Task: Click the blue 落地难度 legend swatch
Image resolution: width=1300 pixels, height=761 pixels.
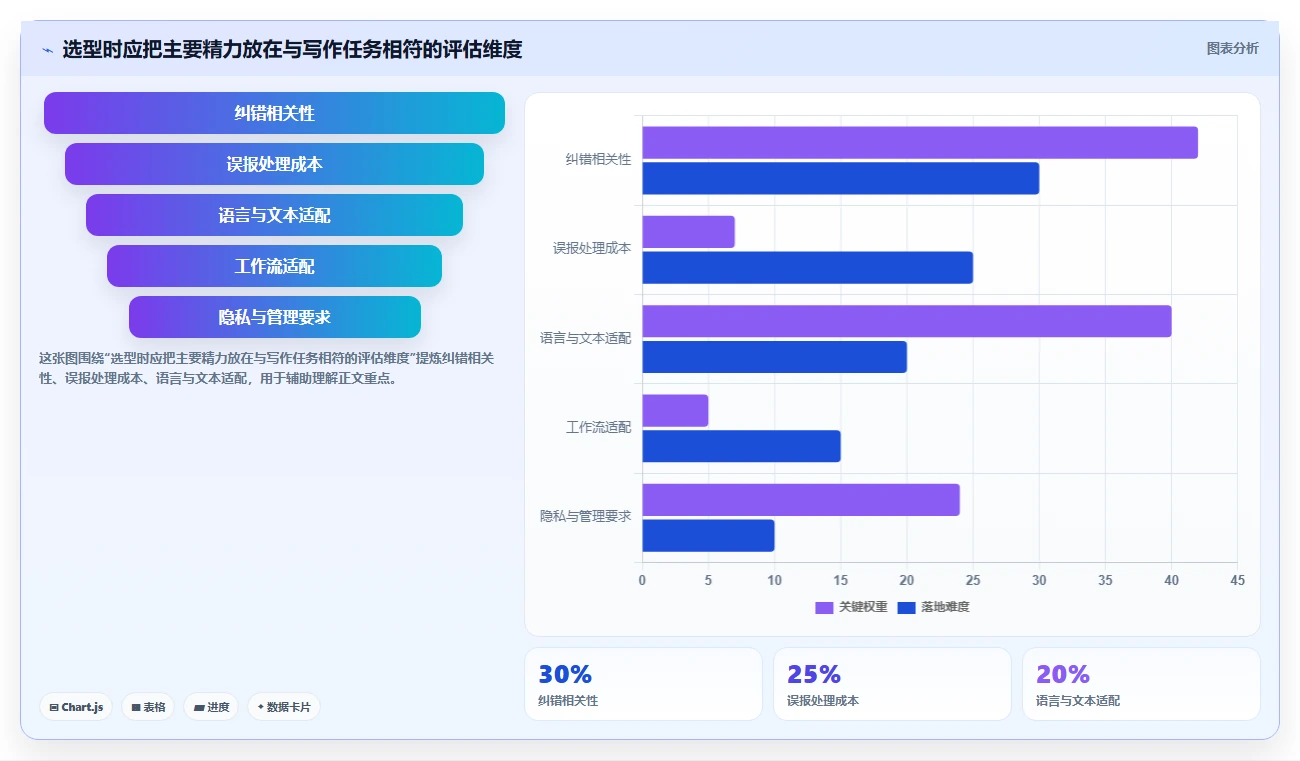Action: point(906,607)
